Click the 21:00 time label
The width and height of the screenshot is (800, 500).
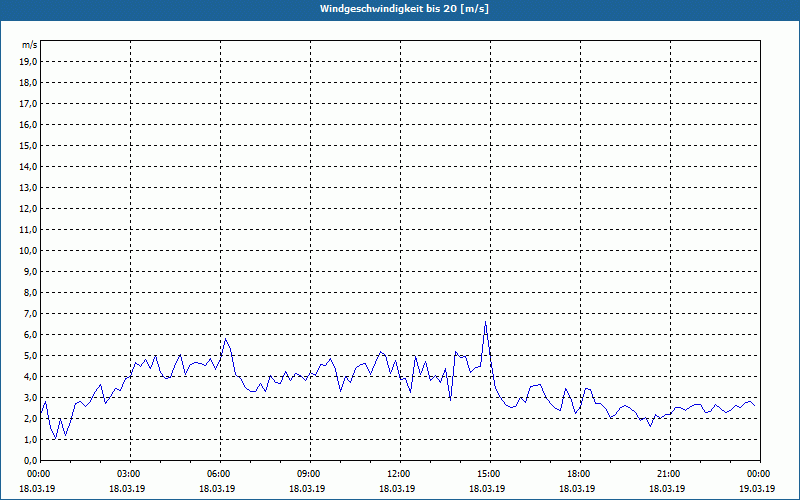tap(670, 474)
